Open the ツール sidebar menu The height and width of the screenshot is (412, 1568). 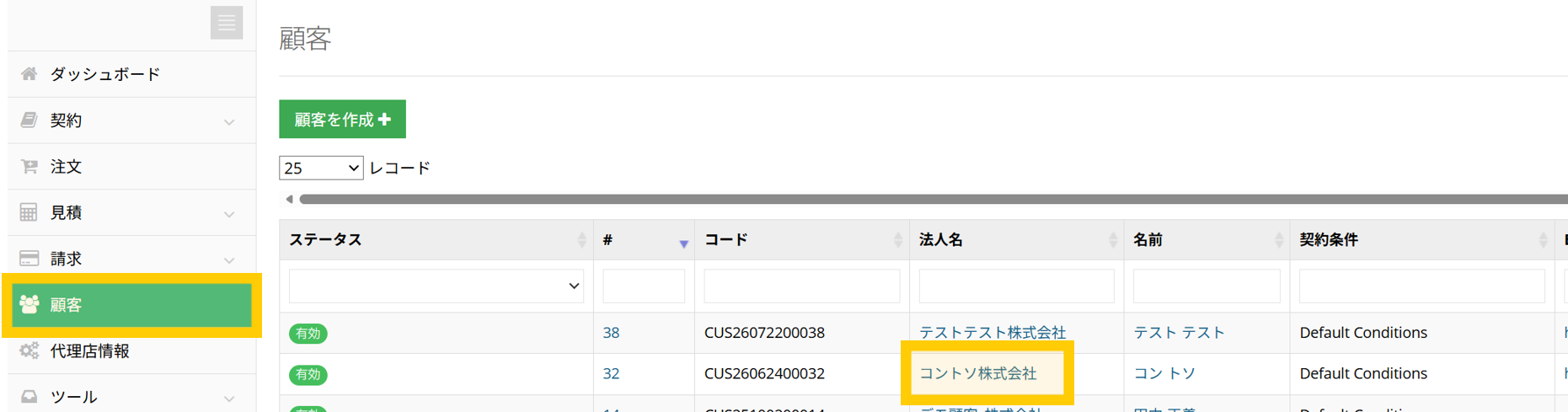pyautogui.click(x=131, y=396)
